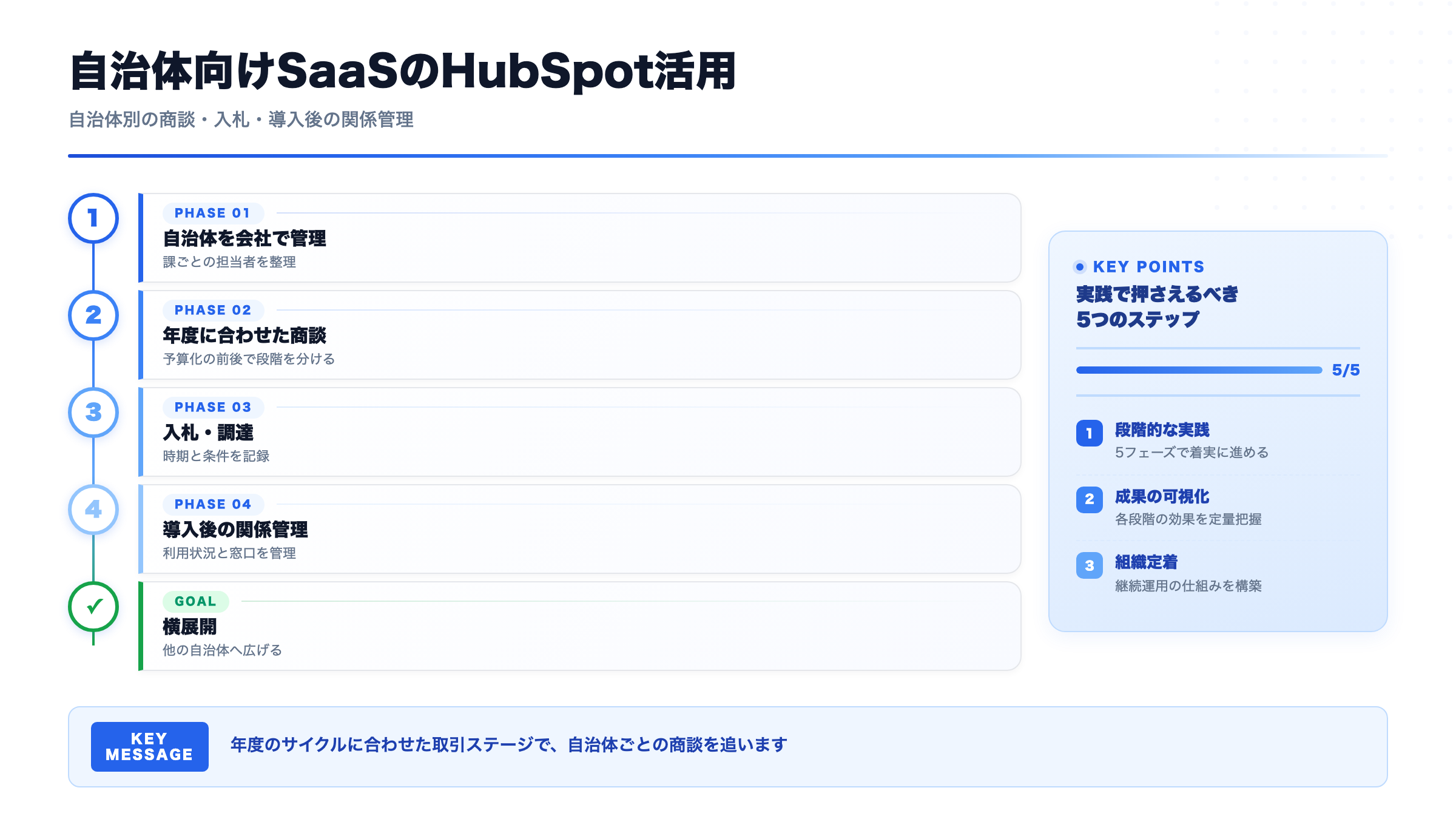This screenshot has width=1456, height=819.
Task: Click the blue numbered badge beside 段階的な実践
Action: 1090,433
